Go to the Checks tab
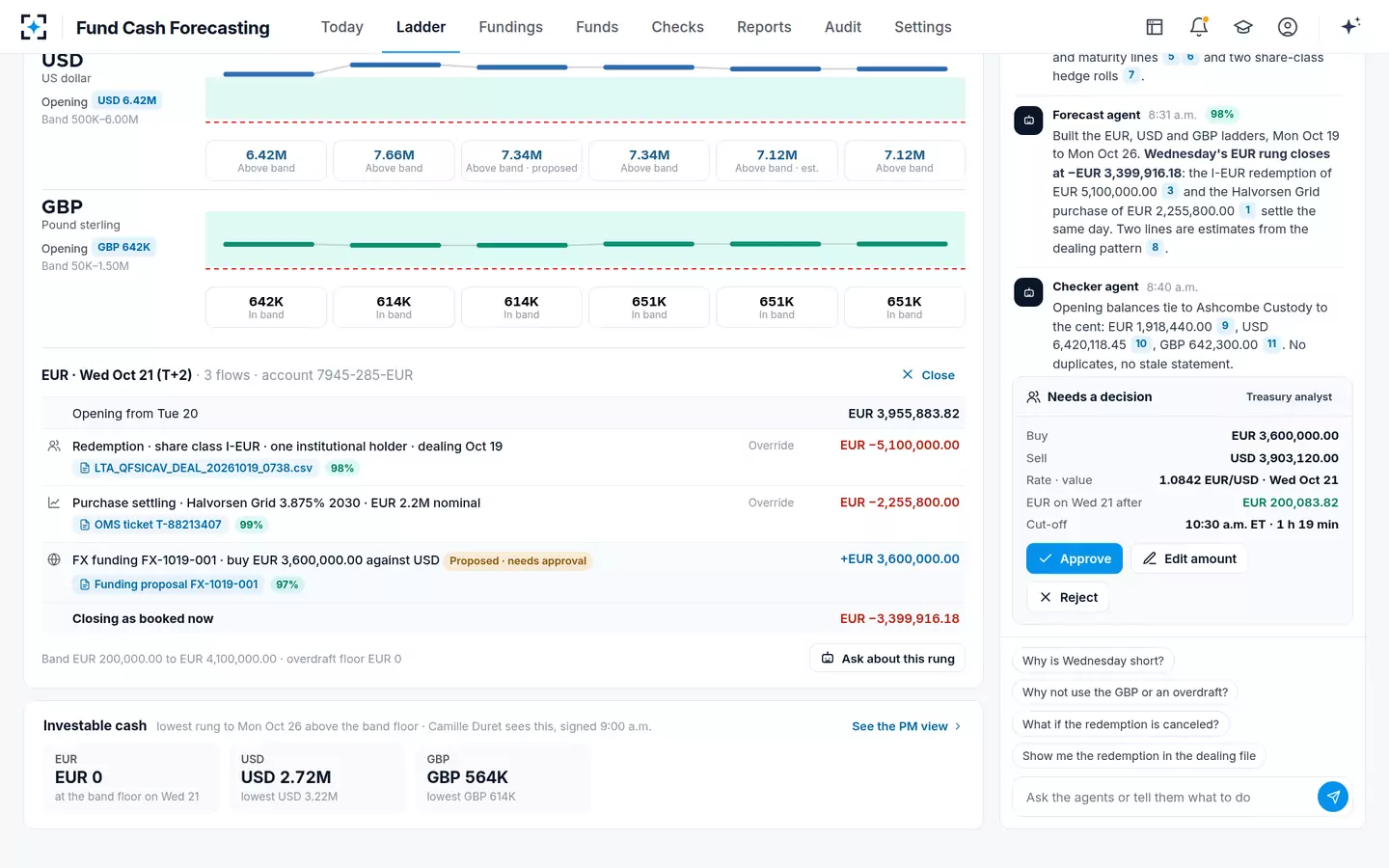Image resolution: width=1389 pixels, height=868 pixels. coord(678,27)
